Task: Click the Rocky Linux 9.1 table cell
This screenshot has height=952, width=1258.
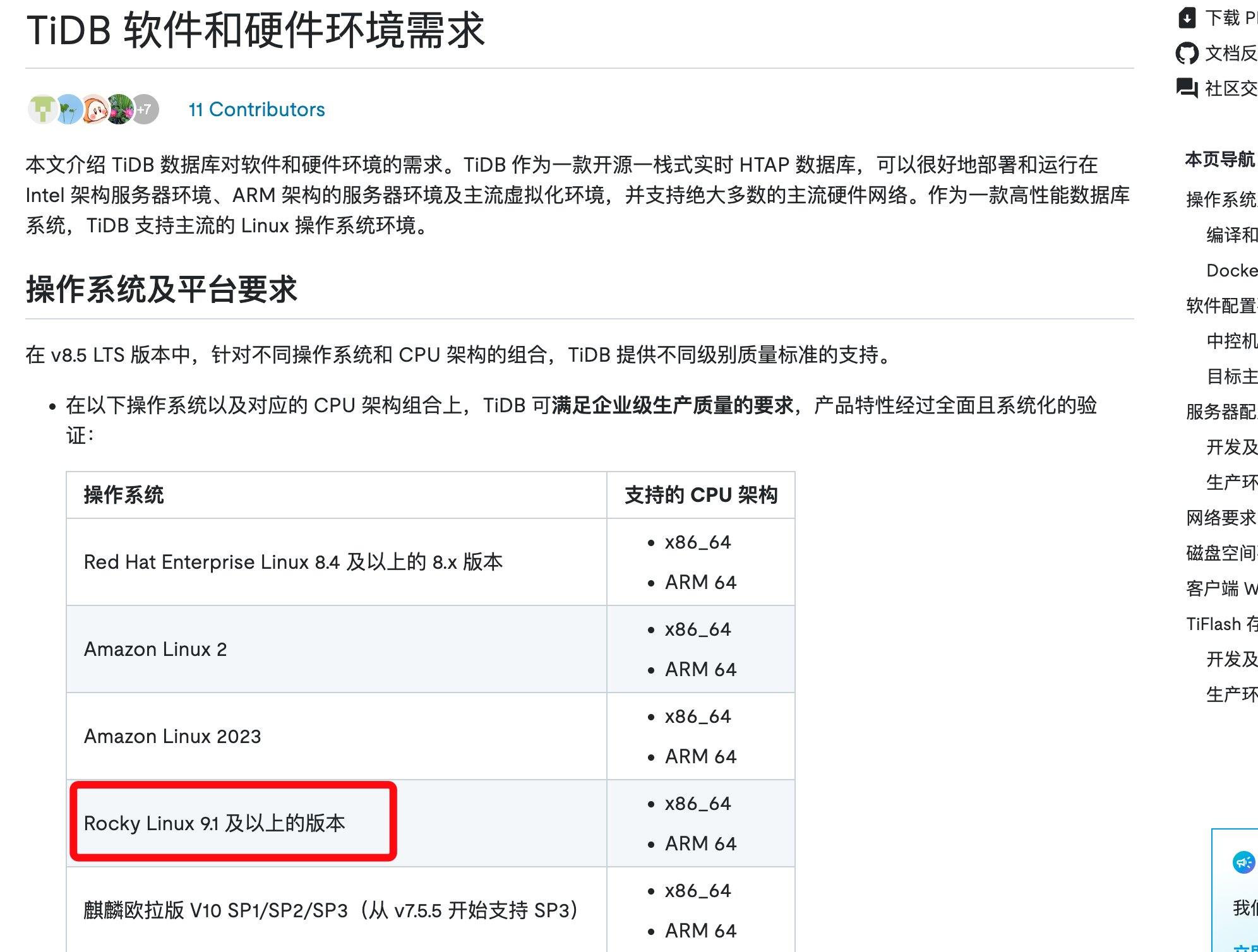Action: 215,823
